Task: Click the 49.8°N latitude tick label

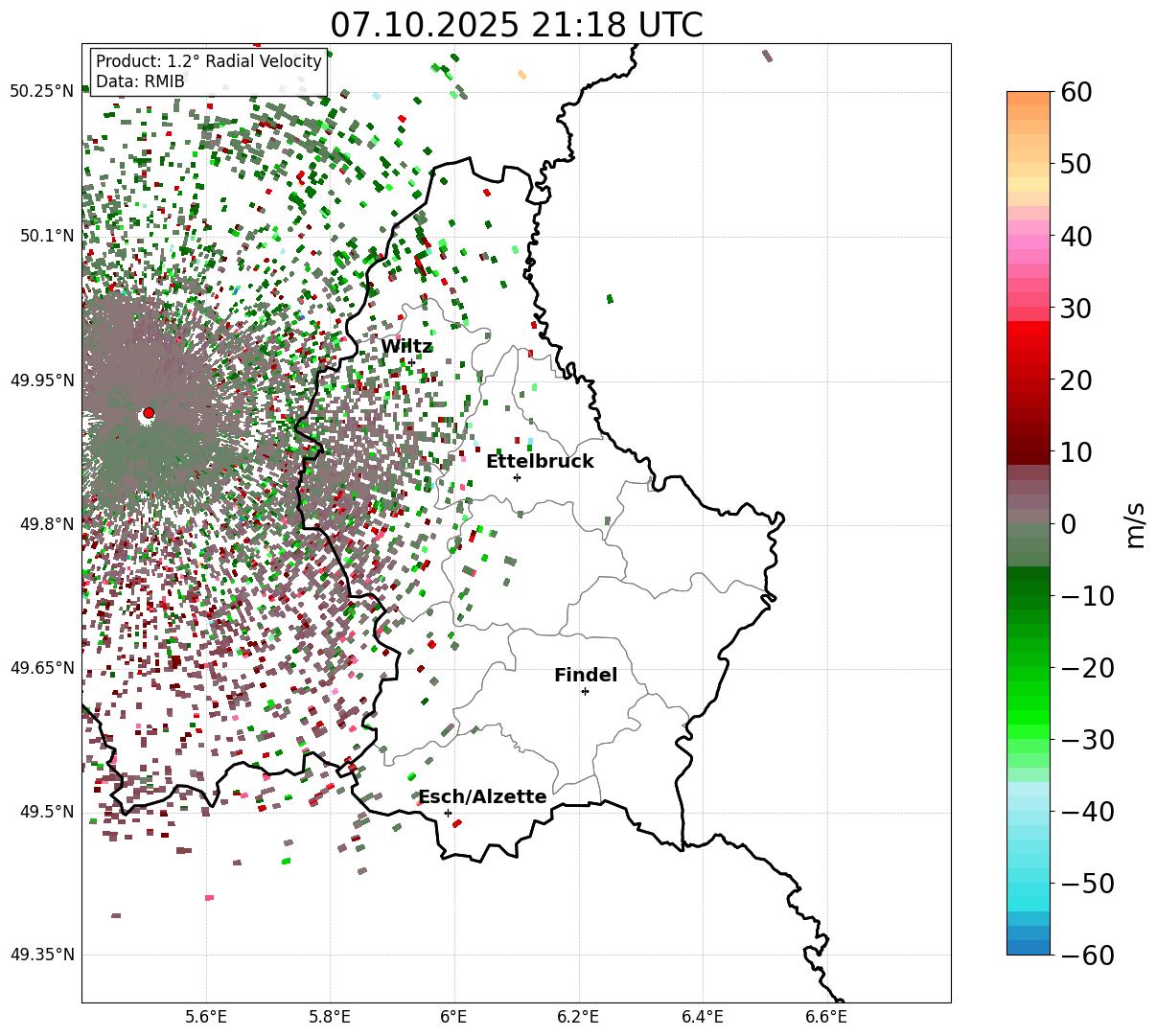Action: coord(46,524)
